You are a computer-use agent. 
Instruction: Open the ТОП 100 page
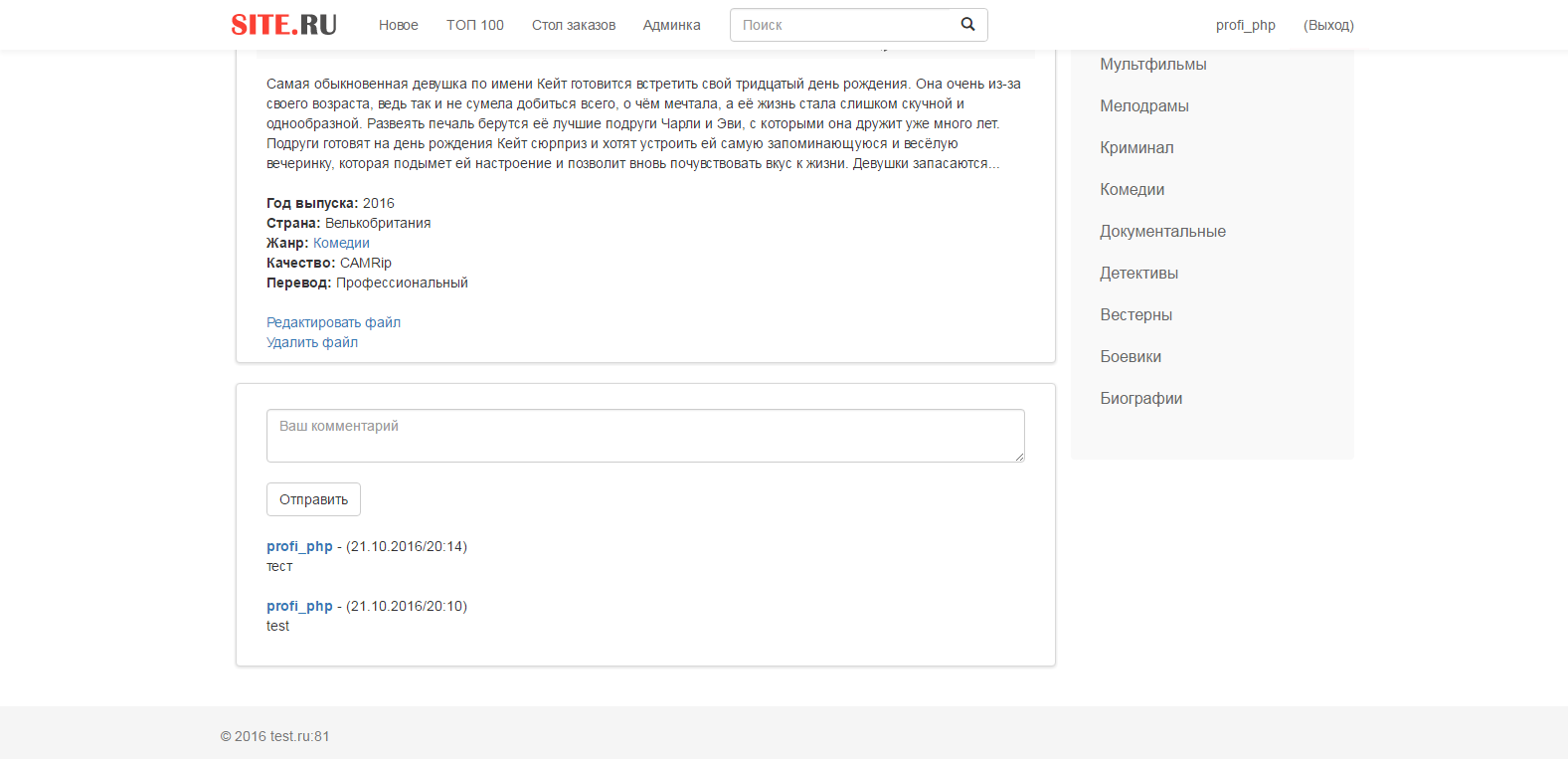pyautogui.click(x=475, y=25)
